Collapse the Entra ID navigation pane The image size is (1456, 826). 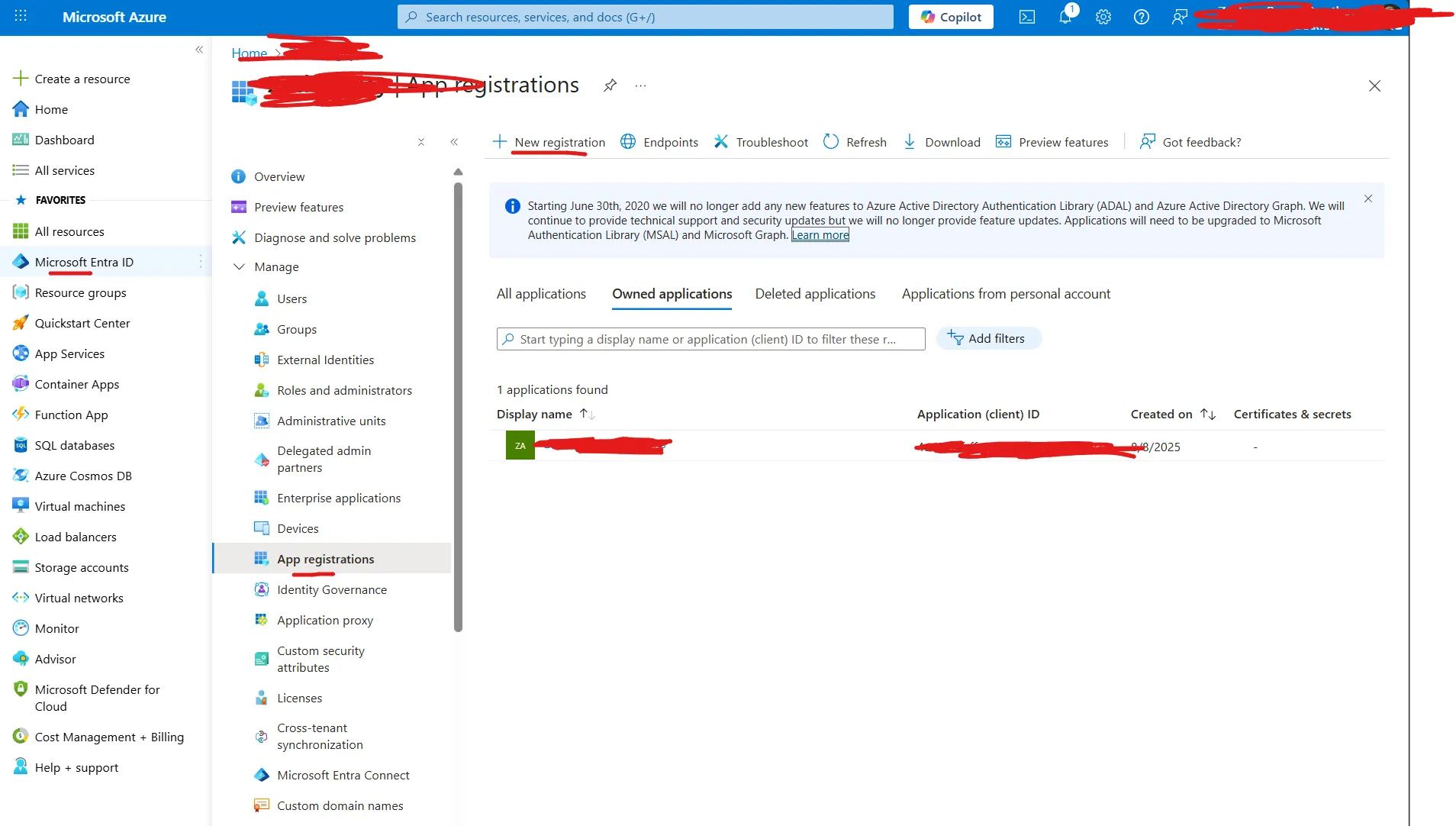(x=455, y=142)
